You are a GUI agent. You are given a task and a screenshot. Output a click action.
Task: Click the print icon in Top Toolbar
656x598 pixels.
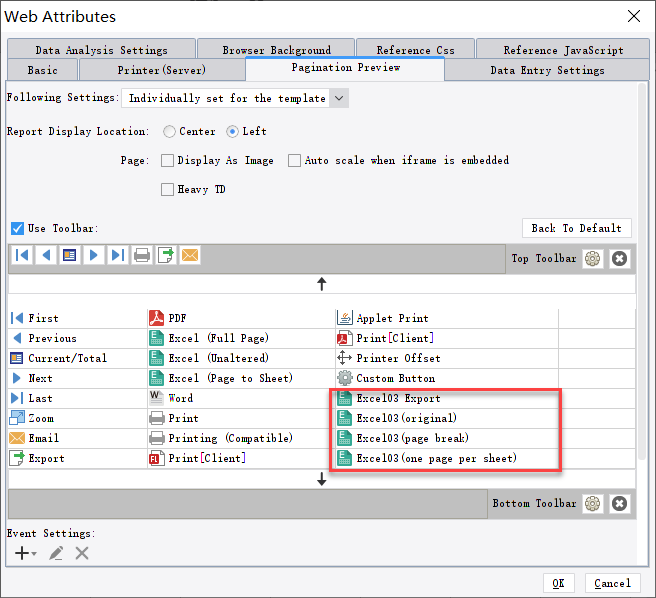click(142, 256)
